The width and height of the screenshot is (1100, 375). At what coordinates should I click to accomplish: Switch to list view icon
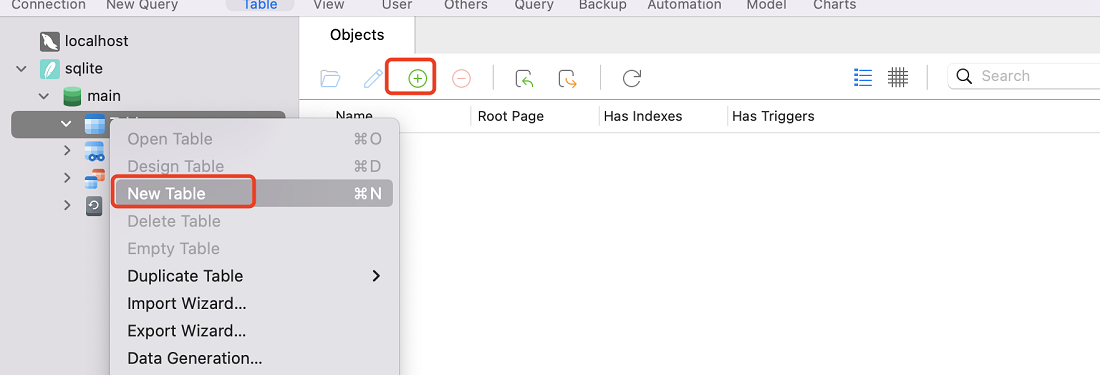(863, 77)
